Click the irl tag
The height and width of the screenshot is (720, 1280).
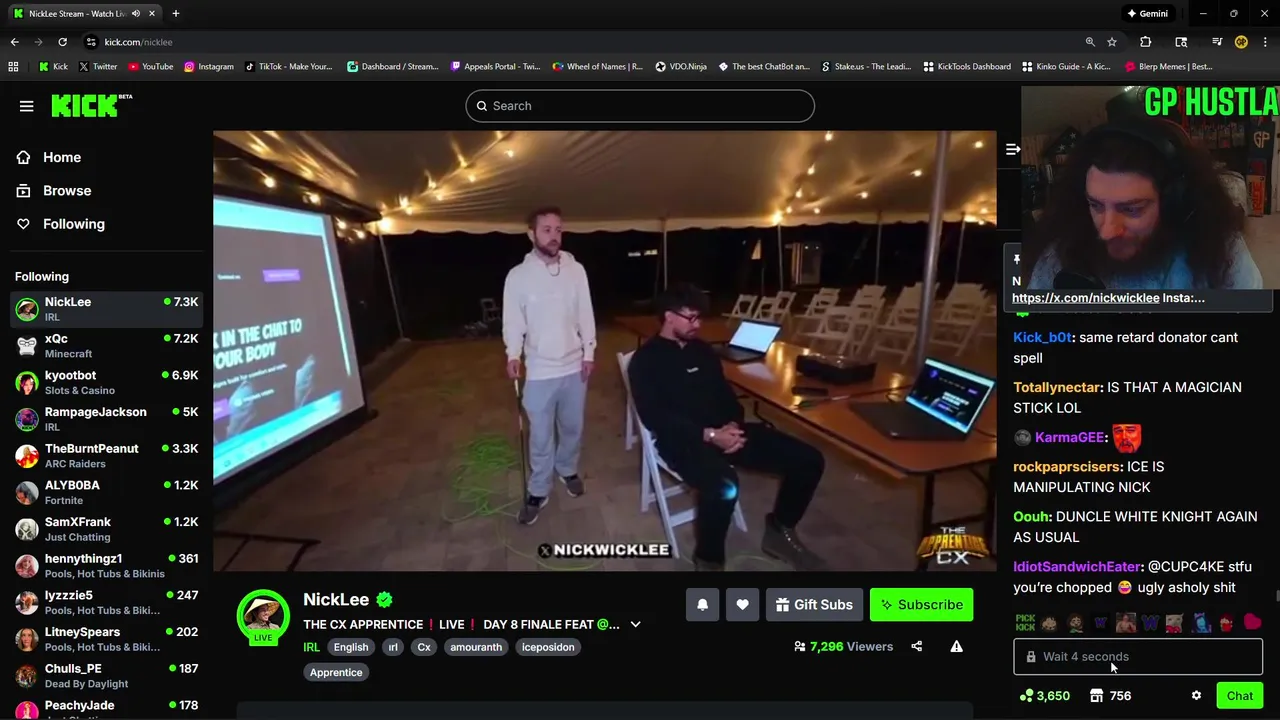[x=393, y=647]
